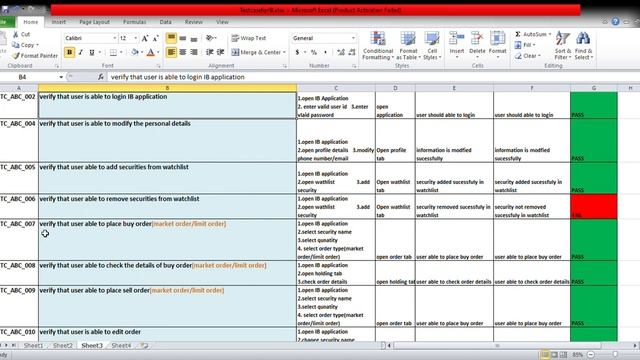Toggle Center text alignment
The height and width of the screenshot is (360, 640).
[x=183, y=52]
